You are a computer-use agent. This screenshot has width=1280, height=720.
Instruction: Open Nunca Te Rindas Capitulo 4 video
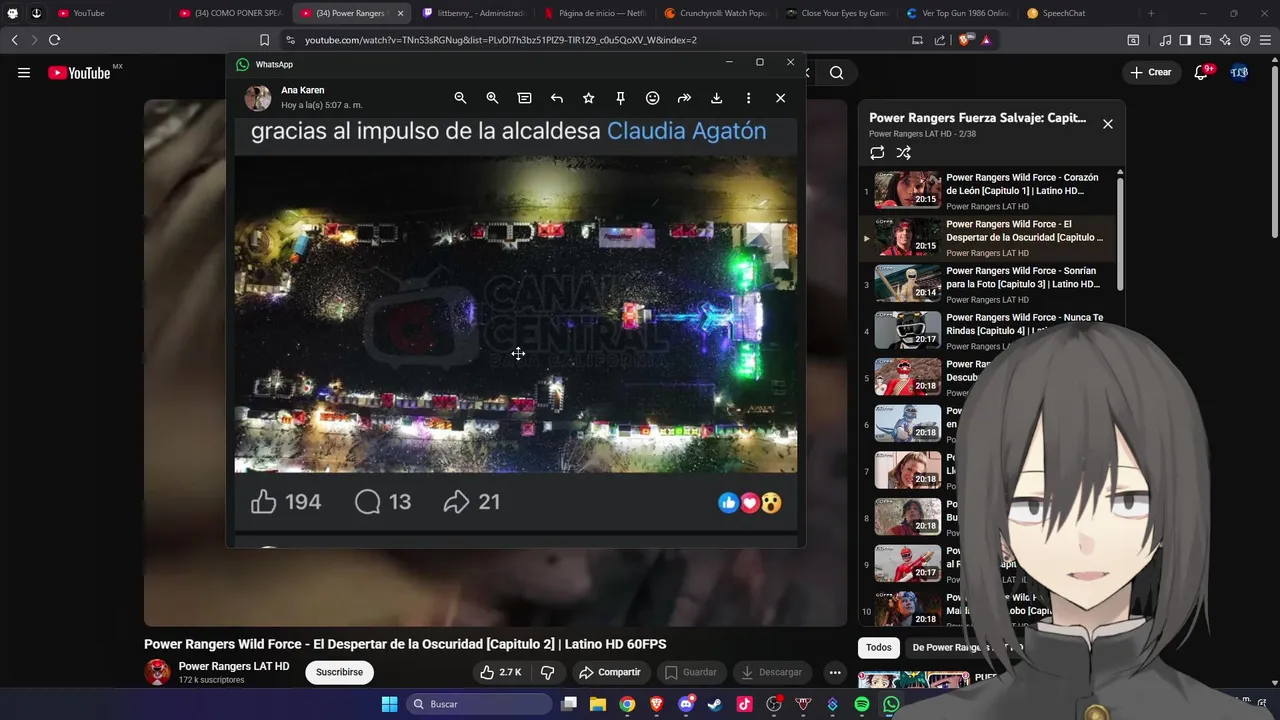(x=989, y=331)
